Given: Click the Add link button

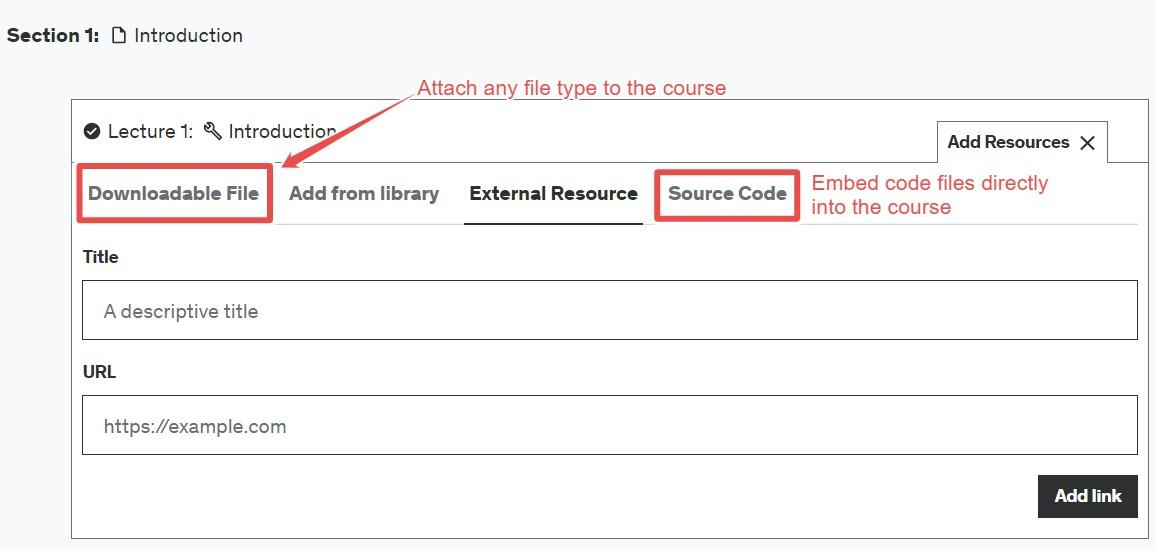Looking at the screenshot, I should pos(1087,496).
